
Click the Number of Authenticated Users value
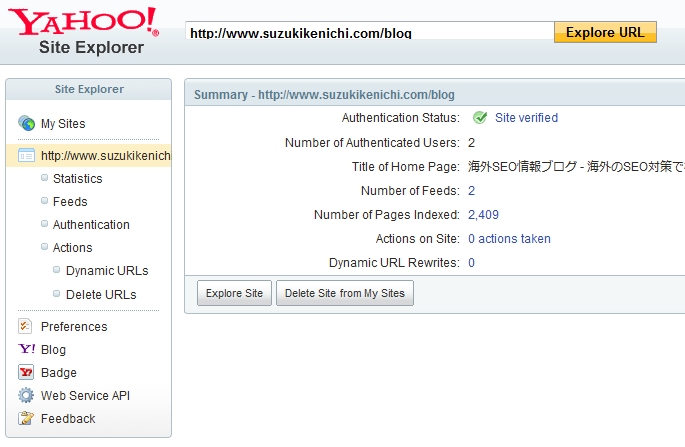coord(471,142)
